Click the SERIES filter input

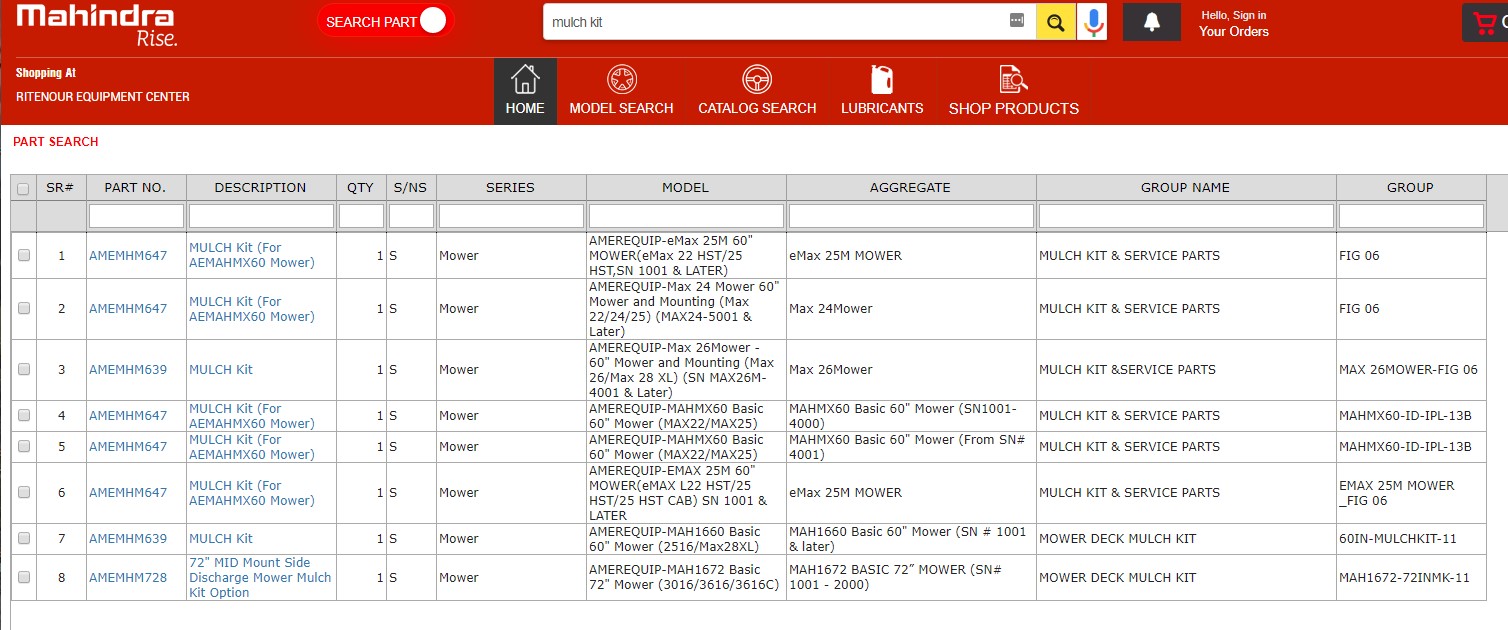511,216
